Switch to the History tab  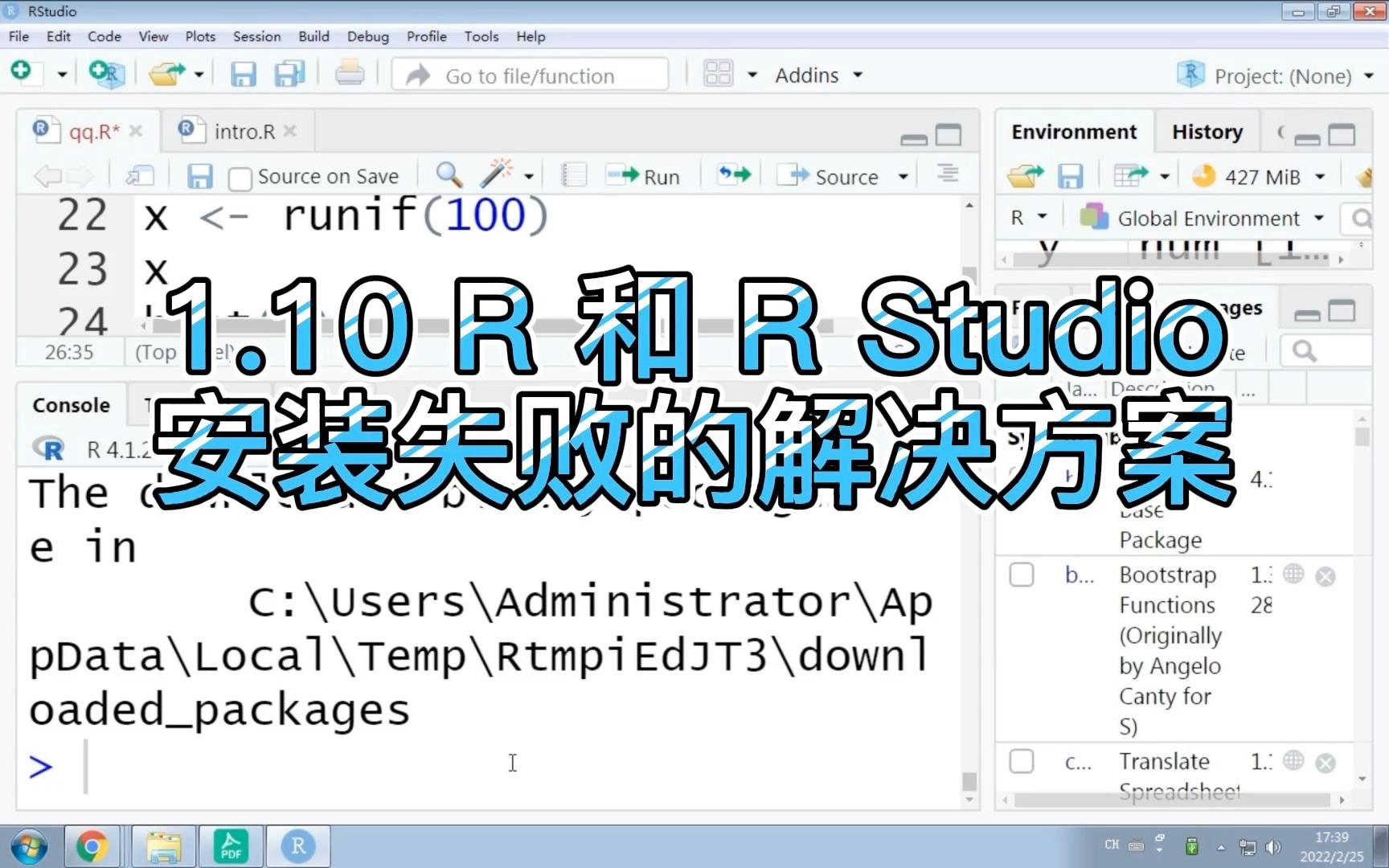[x=1207, y=132]
